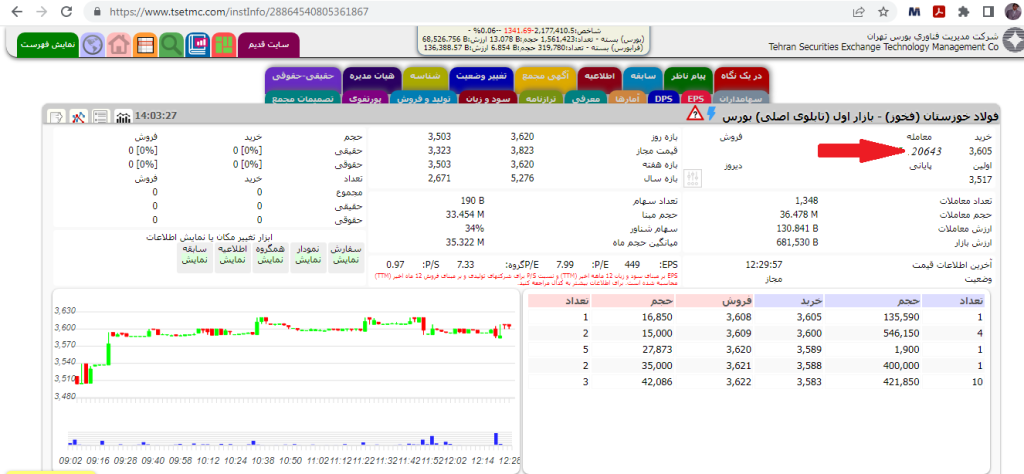
Task: Click the نمایش فهرست green button
Action: (x=48, y=44)
